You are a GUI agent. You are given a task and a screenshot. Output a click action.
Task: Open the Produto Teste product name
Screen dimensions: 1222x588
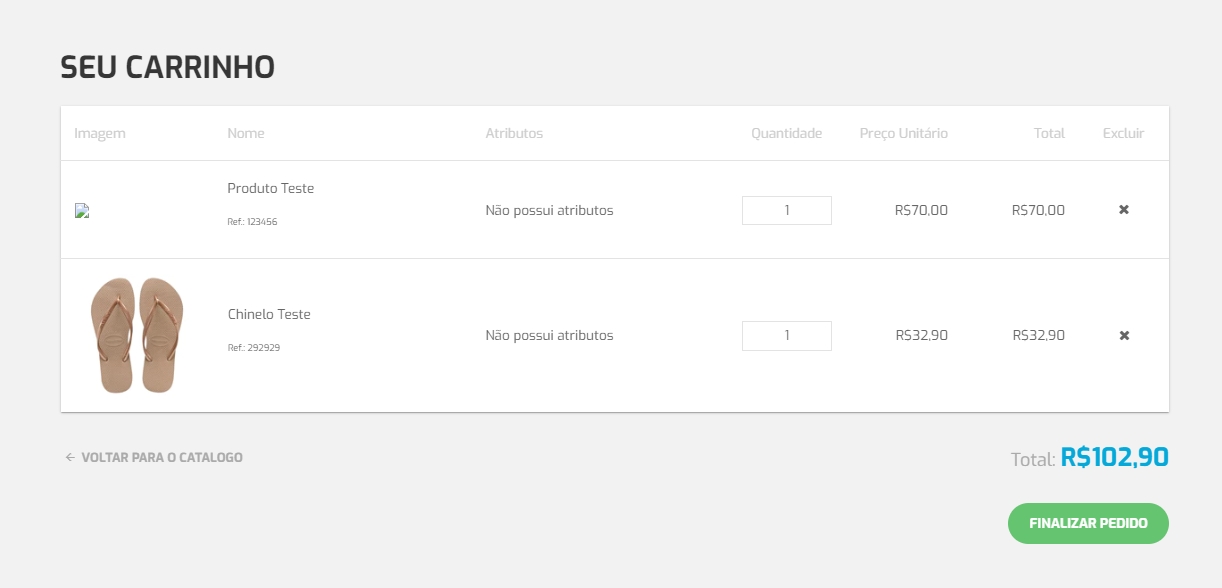coord(271,189)
